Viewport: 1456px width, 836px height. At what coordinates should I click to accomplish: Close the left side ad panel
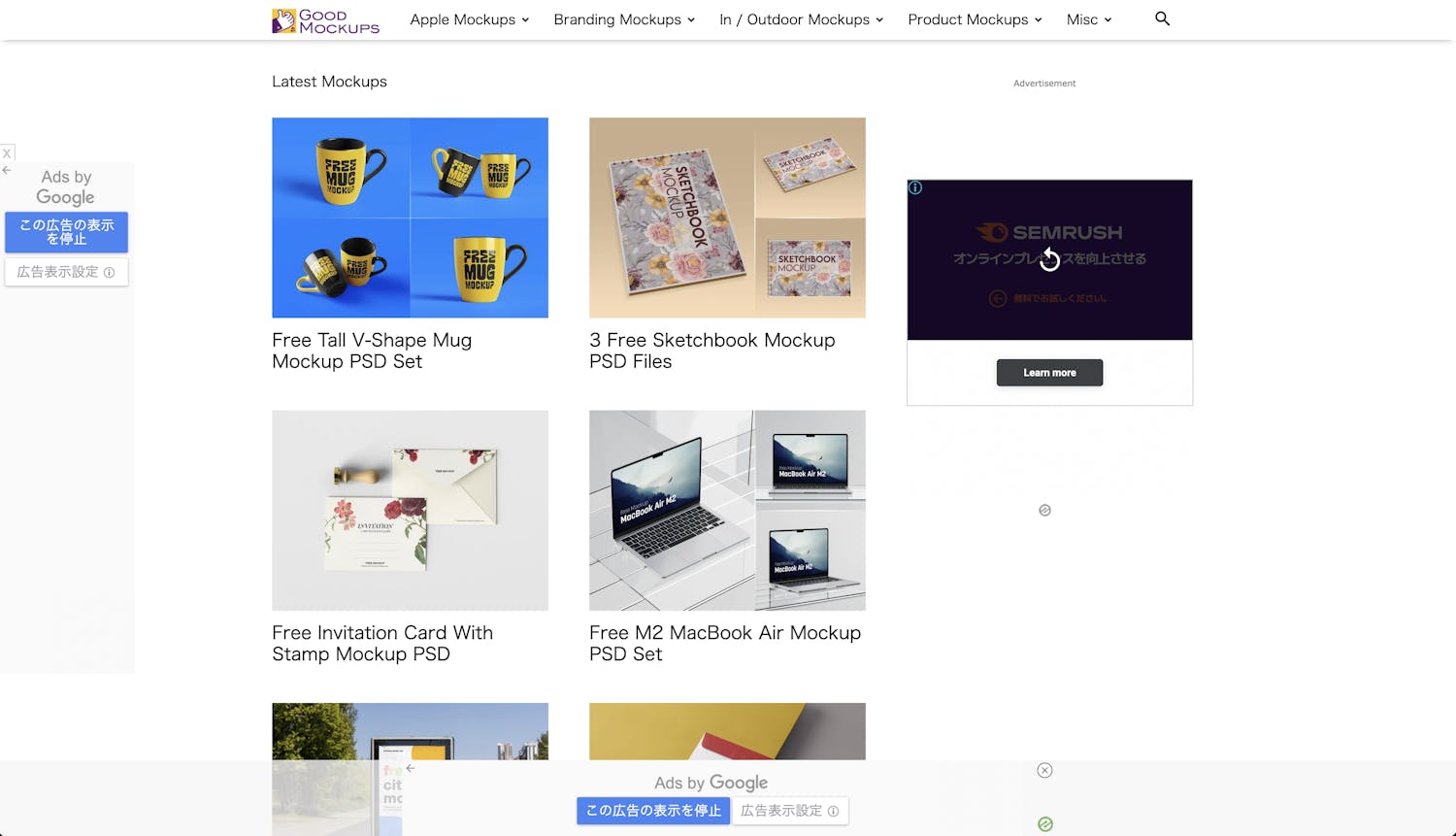[7, 153]
